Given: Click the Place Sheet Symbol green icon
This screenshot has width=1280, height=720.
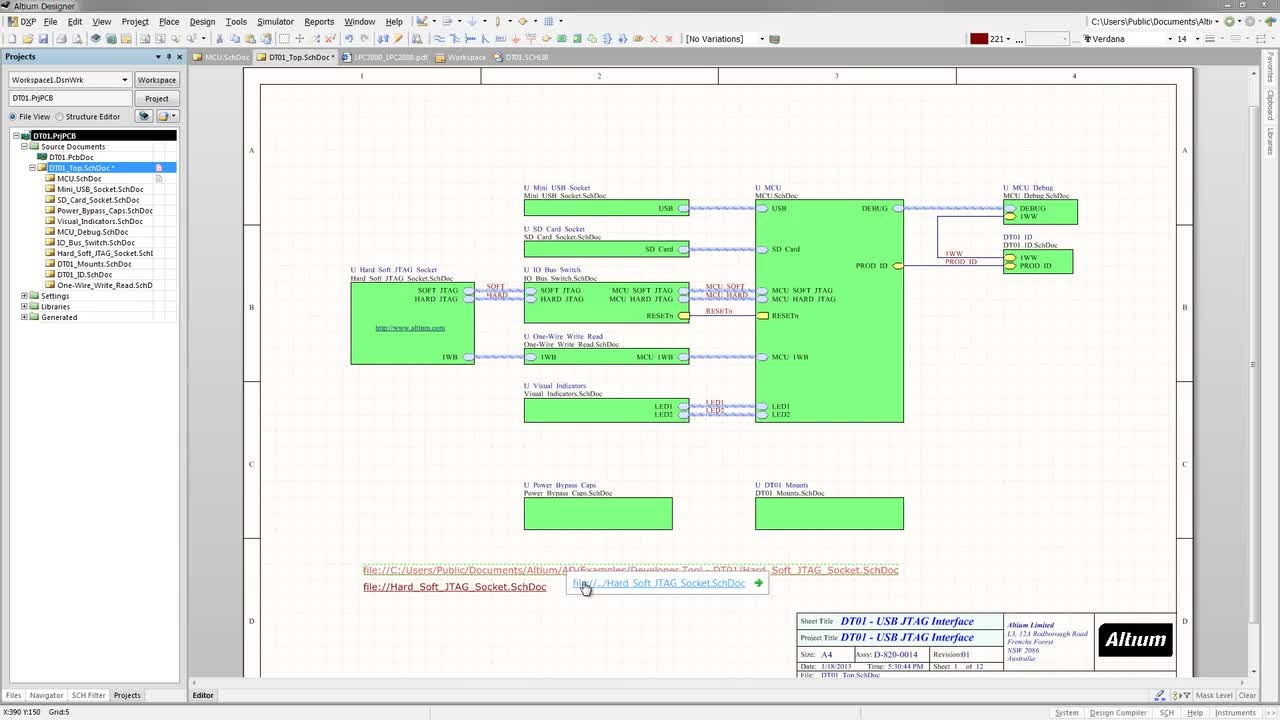Looking at the screenshot, I should click(x=561, y=39).
